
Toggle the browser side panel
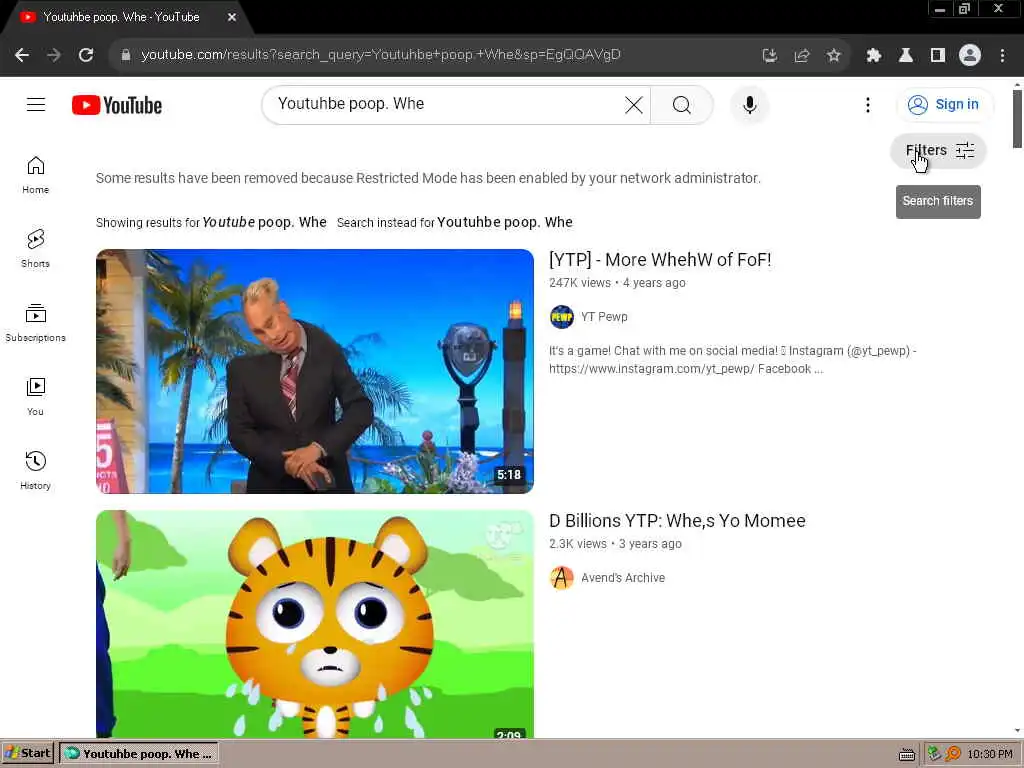[x=938, y=56]
